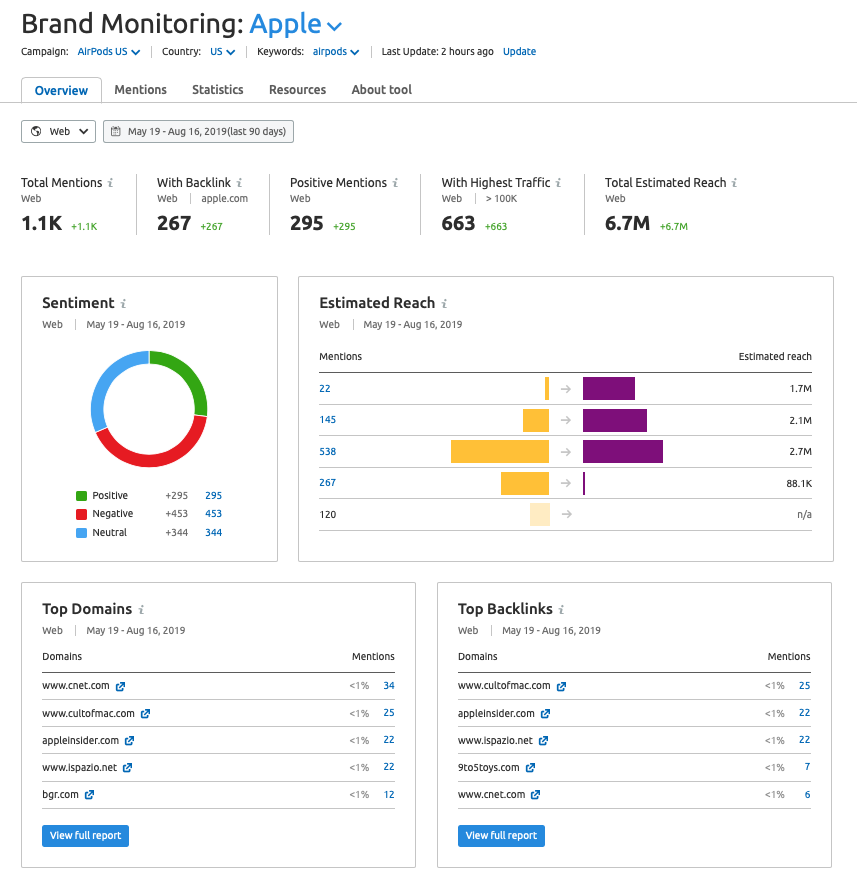Open bgr.com external link icon
This screenshot has width=857, height=886.
(89, 794)
